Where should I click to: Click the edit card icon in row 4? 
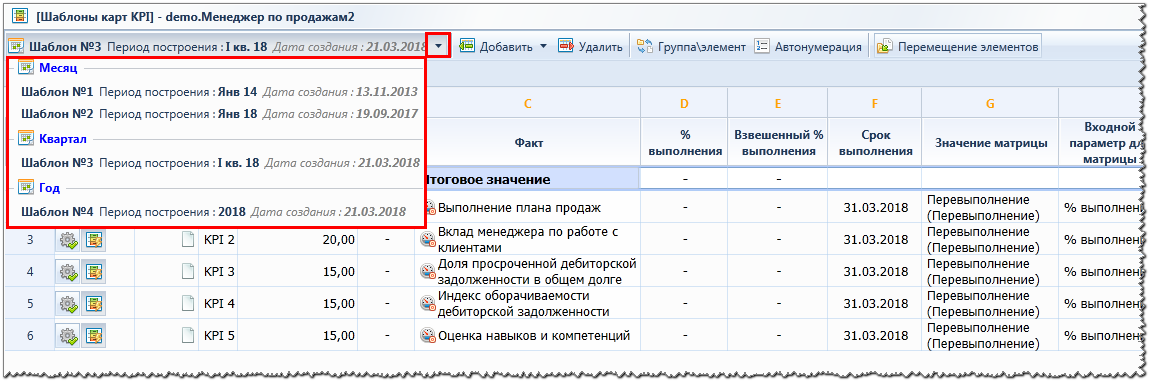tap(94, 271)
